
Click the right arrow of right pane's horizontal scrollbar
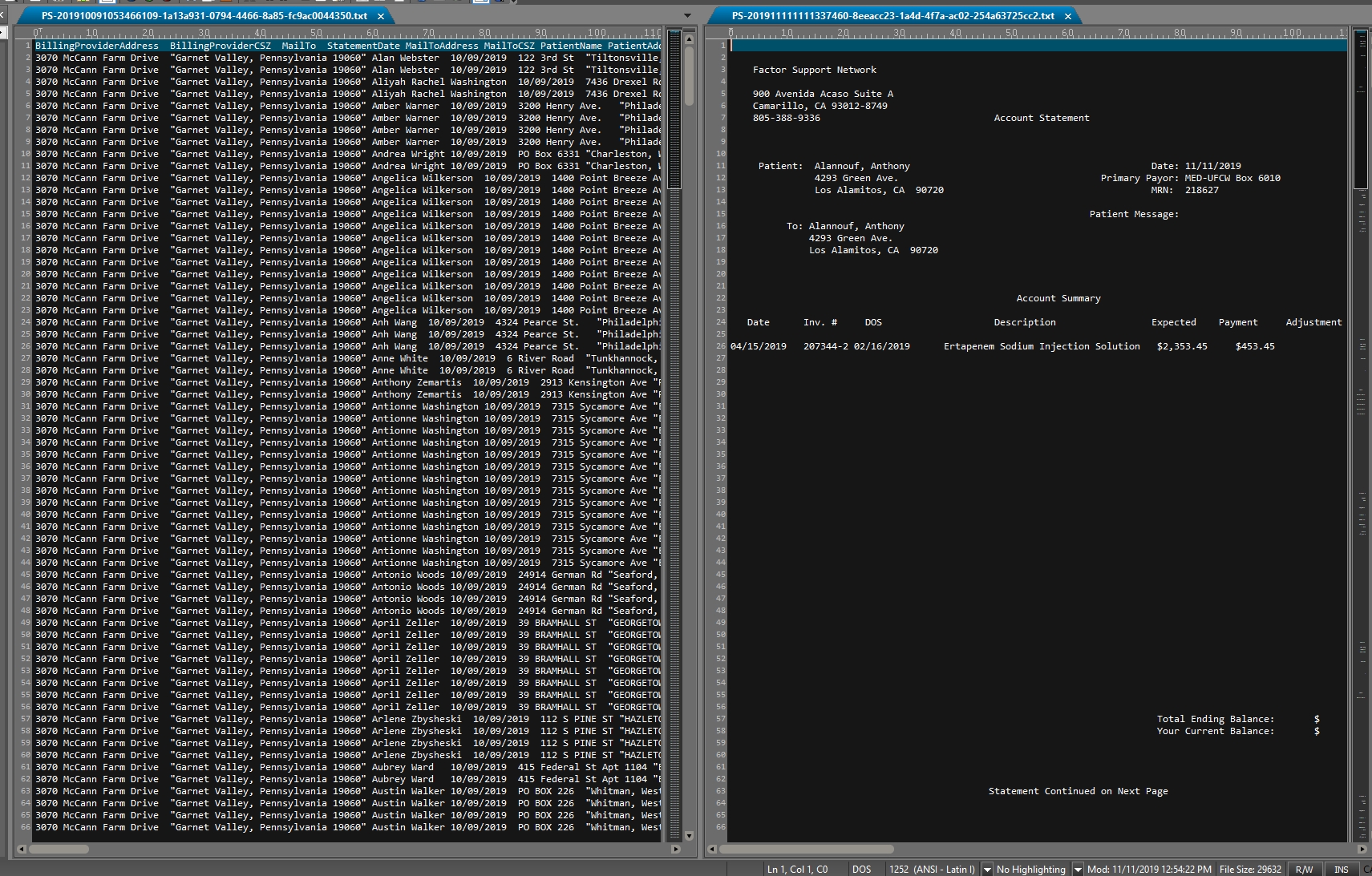(1362, 849)
